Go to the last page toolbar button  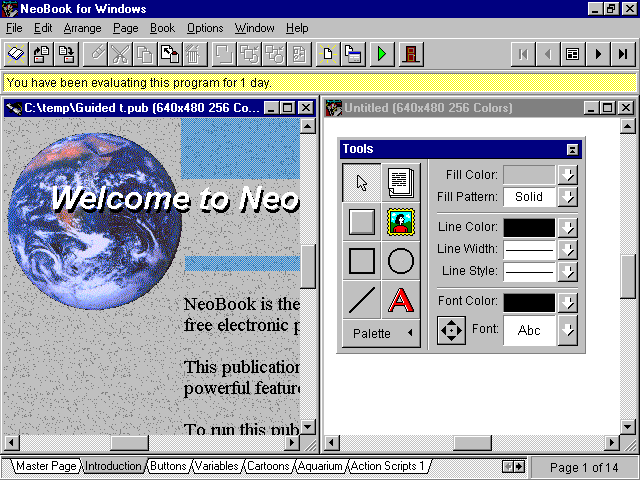(x=624, y=54)
